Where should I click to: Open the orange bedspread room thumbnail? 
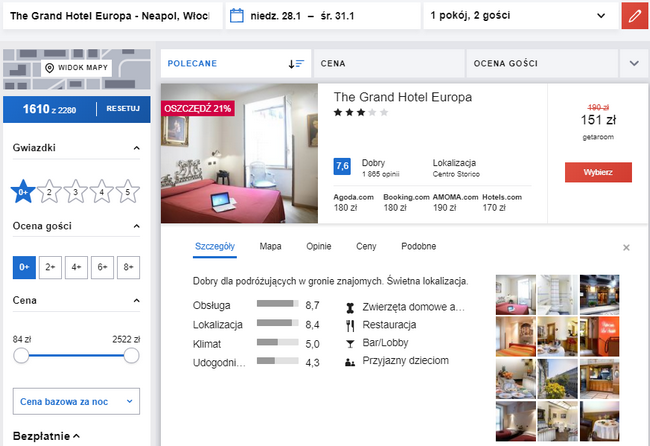click(516, 337)
